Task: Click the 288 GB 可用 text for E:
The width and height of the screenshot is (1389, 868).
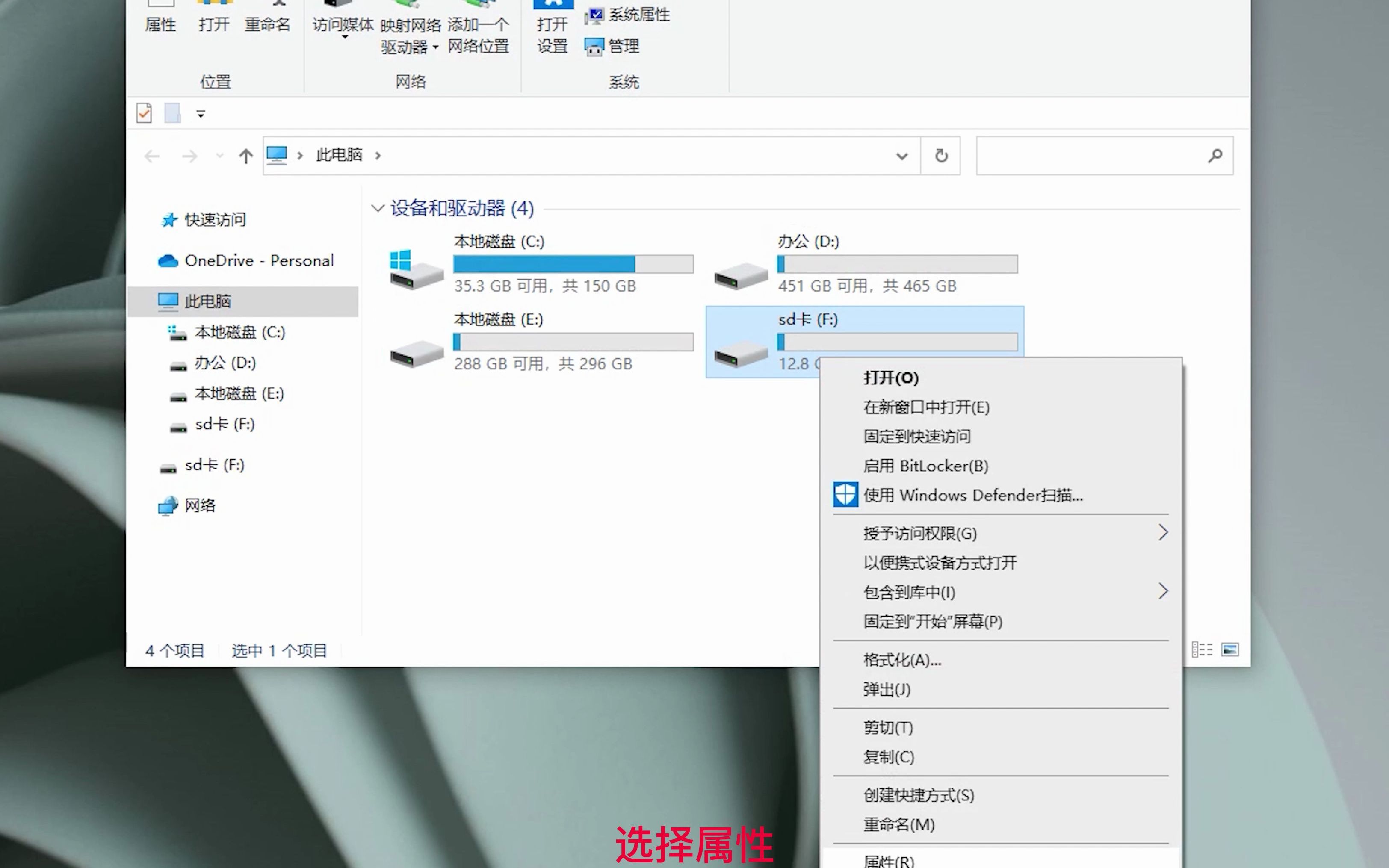Action: click(543, 364)
